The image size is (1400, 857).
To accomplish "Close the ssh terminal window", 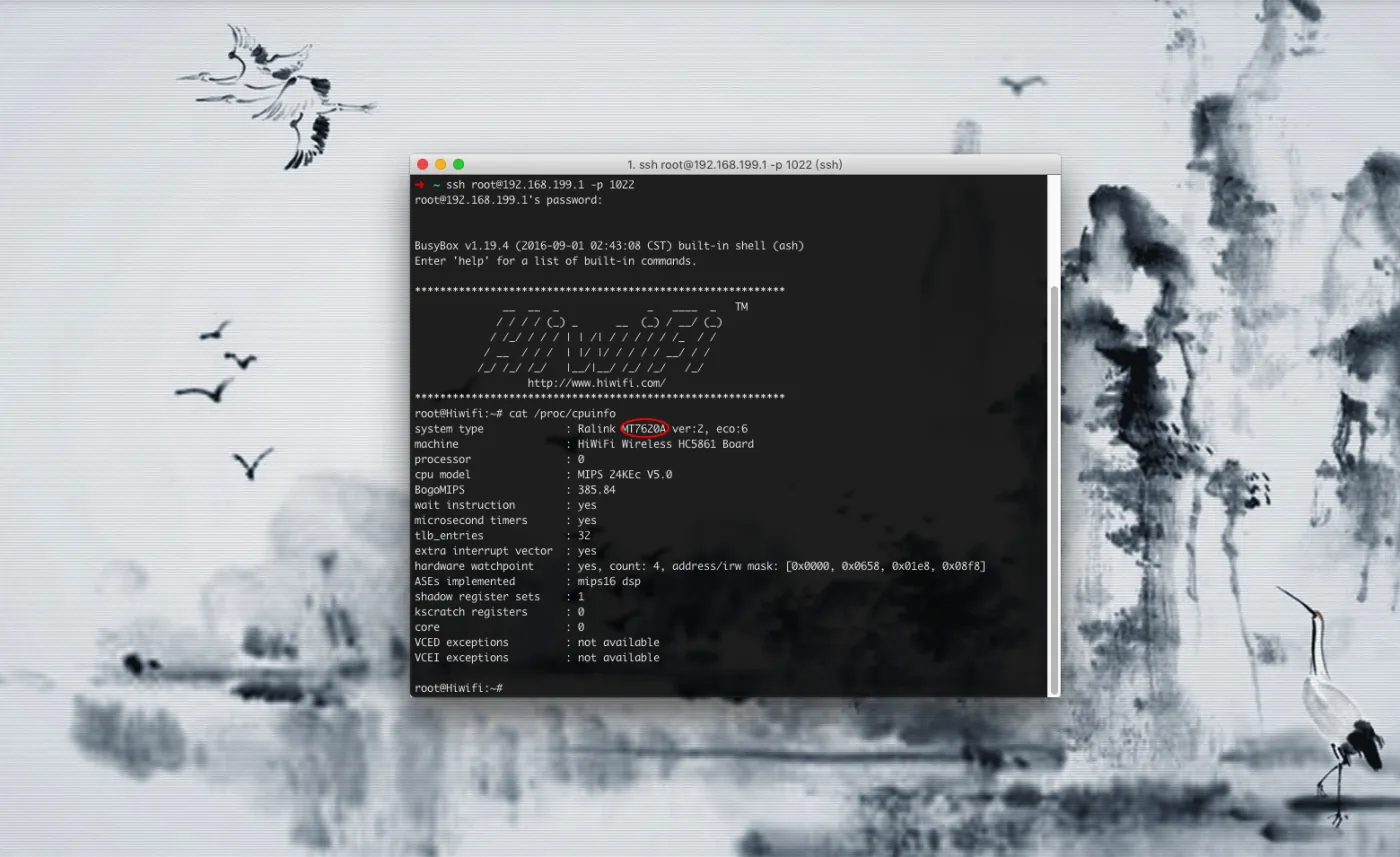I will click(422, 164).
